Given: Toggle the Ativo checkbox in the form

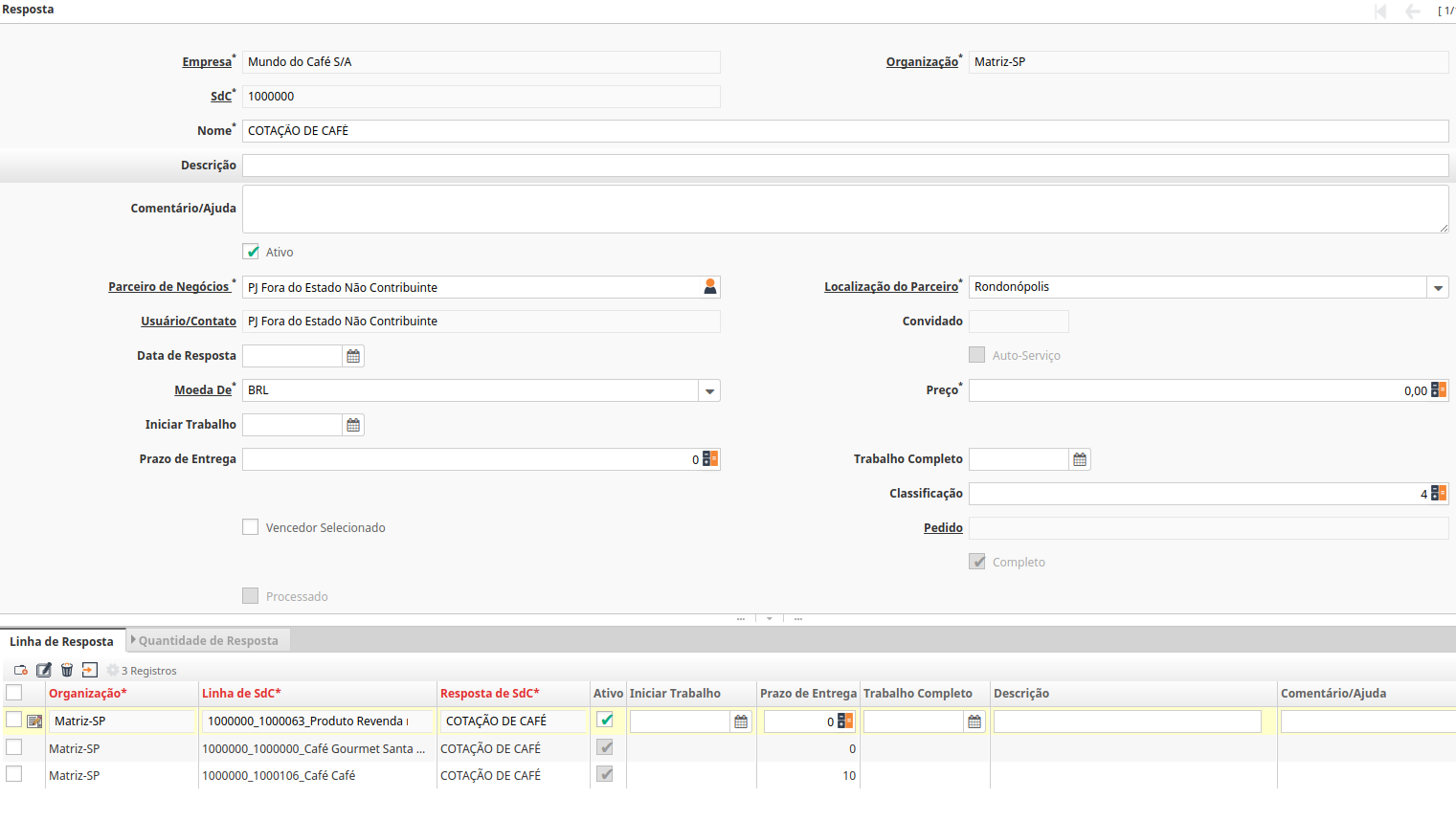Looking at the screenshot, I should 251,252.
